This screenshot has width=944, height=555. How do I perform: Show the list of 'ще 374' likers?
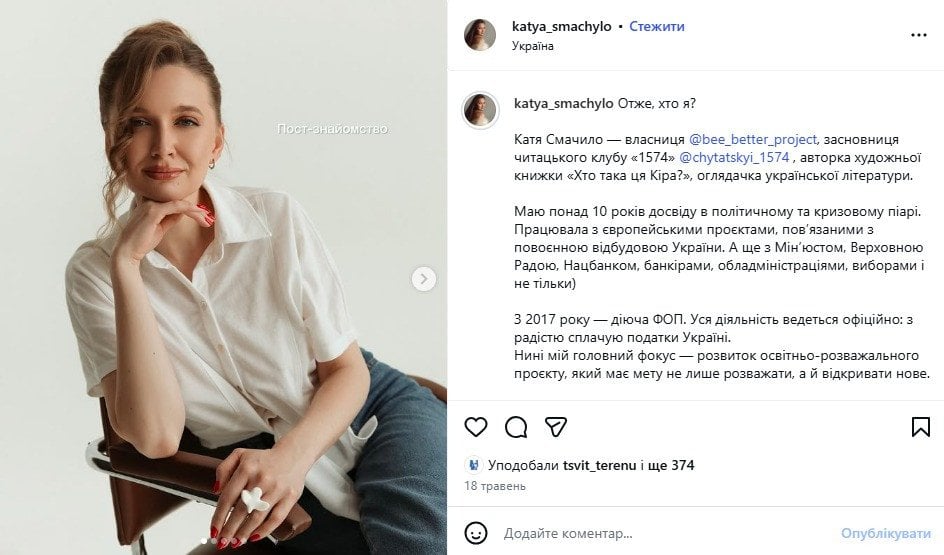671,465
